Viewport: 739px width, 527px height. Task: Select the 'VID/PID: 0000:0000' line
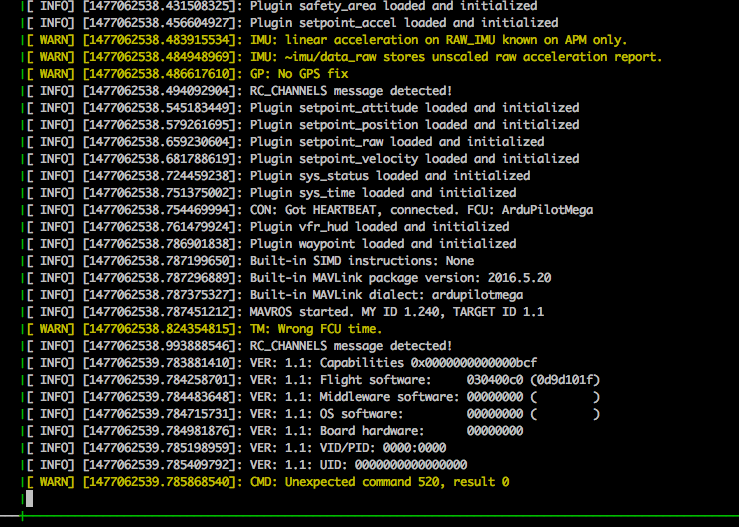236,448
